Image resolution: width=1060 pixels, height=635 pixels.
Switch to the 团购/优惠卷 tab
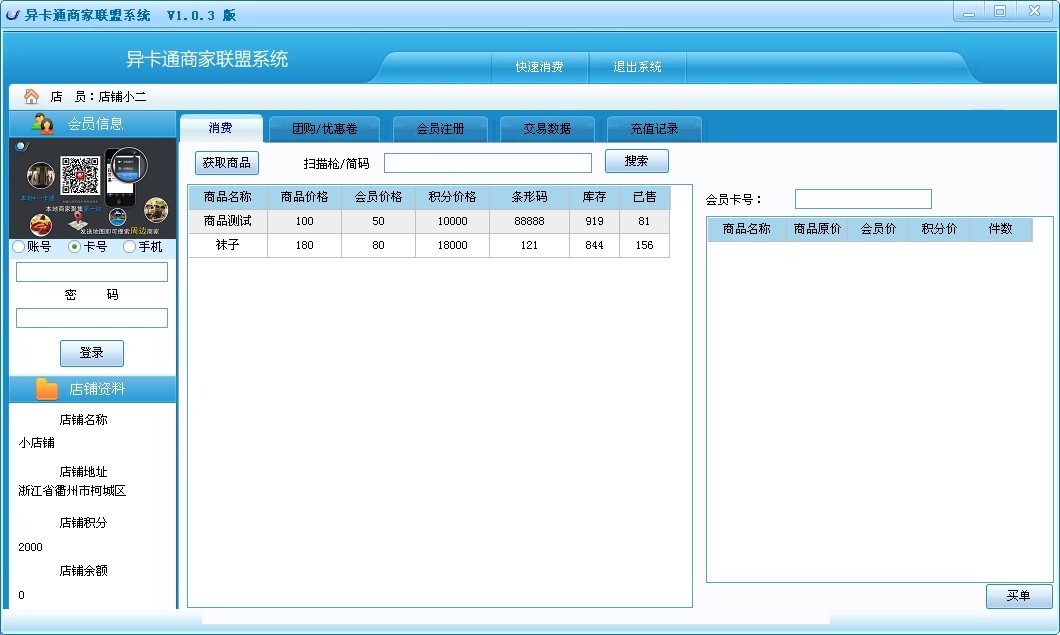[x=324, y=128]
